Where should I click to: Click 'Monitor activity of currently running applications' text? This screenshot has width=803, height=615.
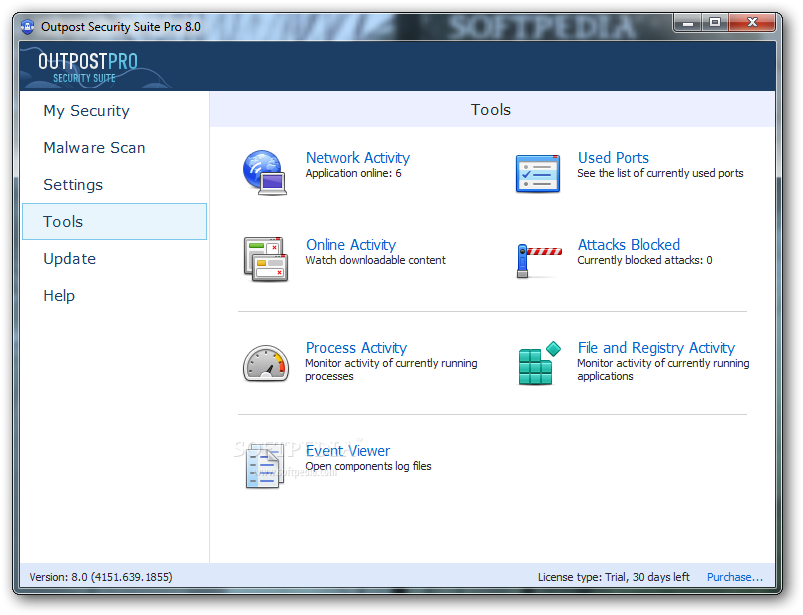tap(663, 370)
